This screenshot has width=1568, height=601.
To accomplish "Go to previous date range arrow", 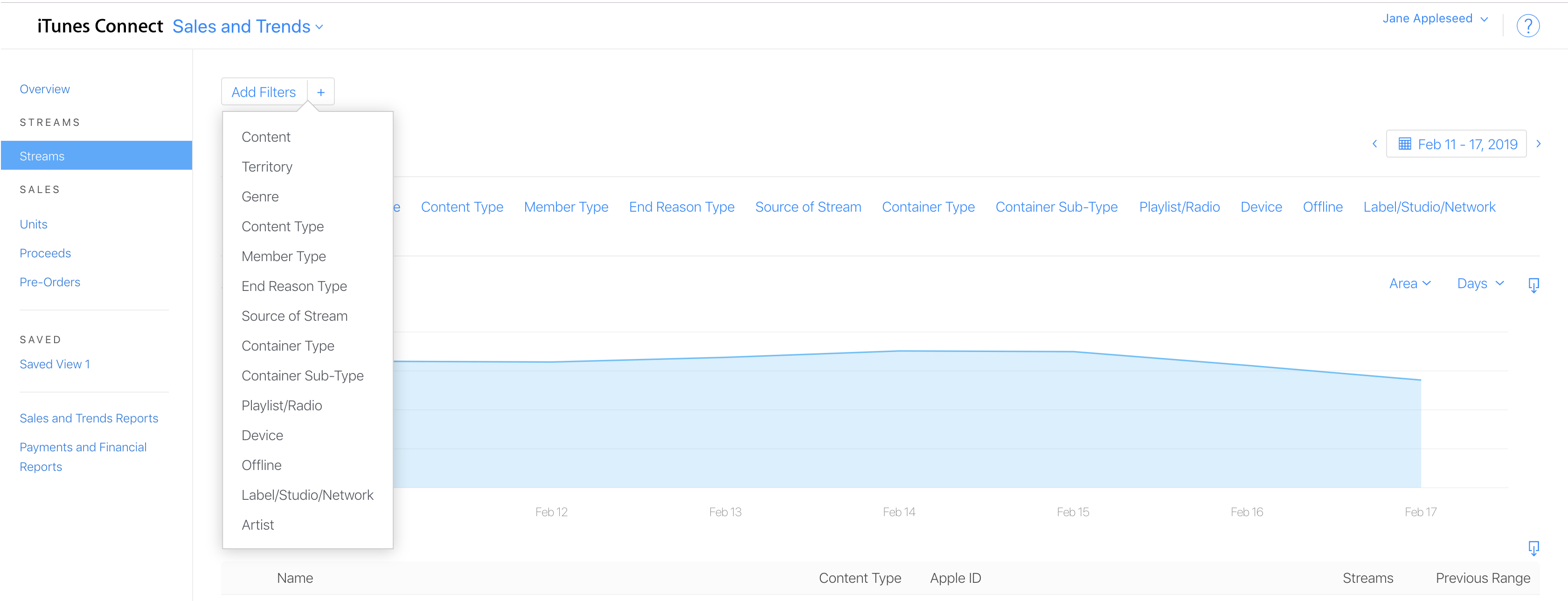I will pos(1374,144).
